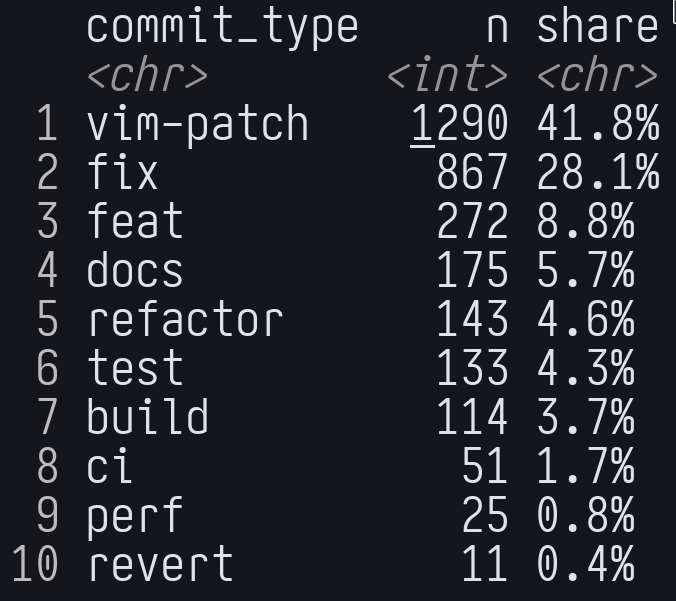The width and height of the screenshot is (676, 601).
Task: Click the share column header
Action: click(x=597, y=27)
